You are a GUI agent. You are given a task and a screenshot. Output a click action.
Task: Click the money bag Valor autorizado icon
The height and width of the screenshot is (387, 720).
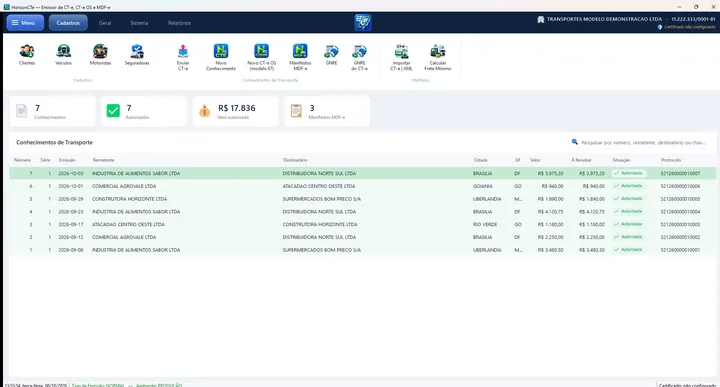(x=205, y=111)
